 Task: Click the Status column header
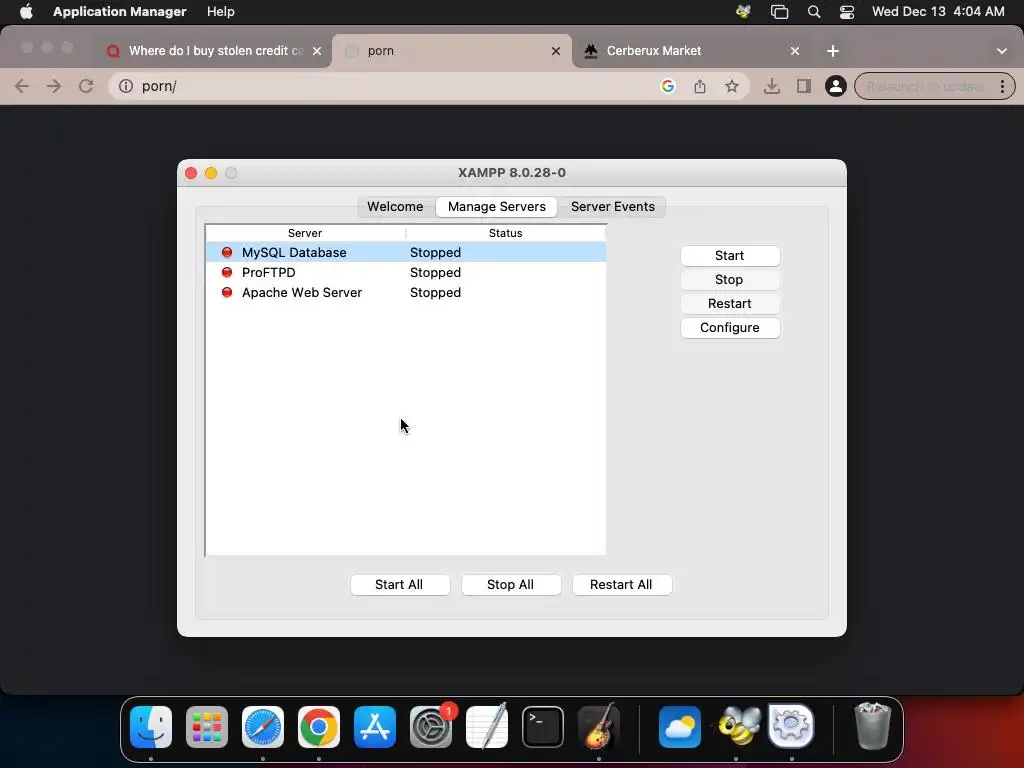(x=505, y=233)
